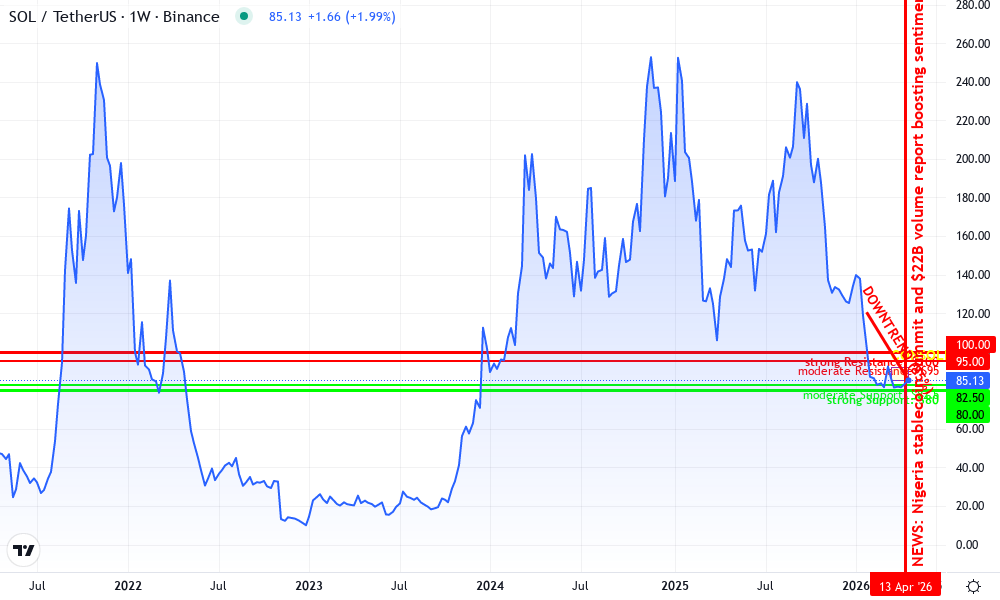Image resolution: width=1000 pixels, height=600 pixels.
Task: Click the 260.00 price scale value
Action: (973, 44)
